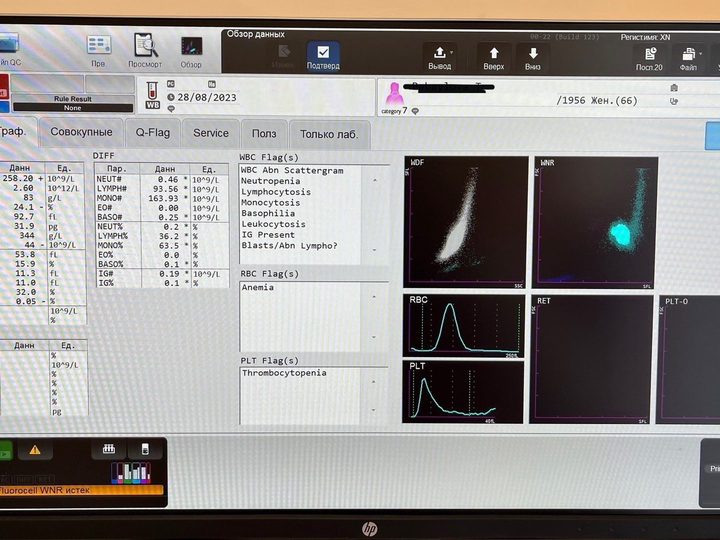Open the WDF scattergram
The height and width of the screenshot is (540, 720).
tap(466, 222)
